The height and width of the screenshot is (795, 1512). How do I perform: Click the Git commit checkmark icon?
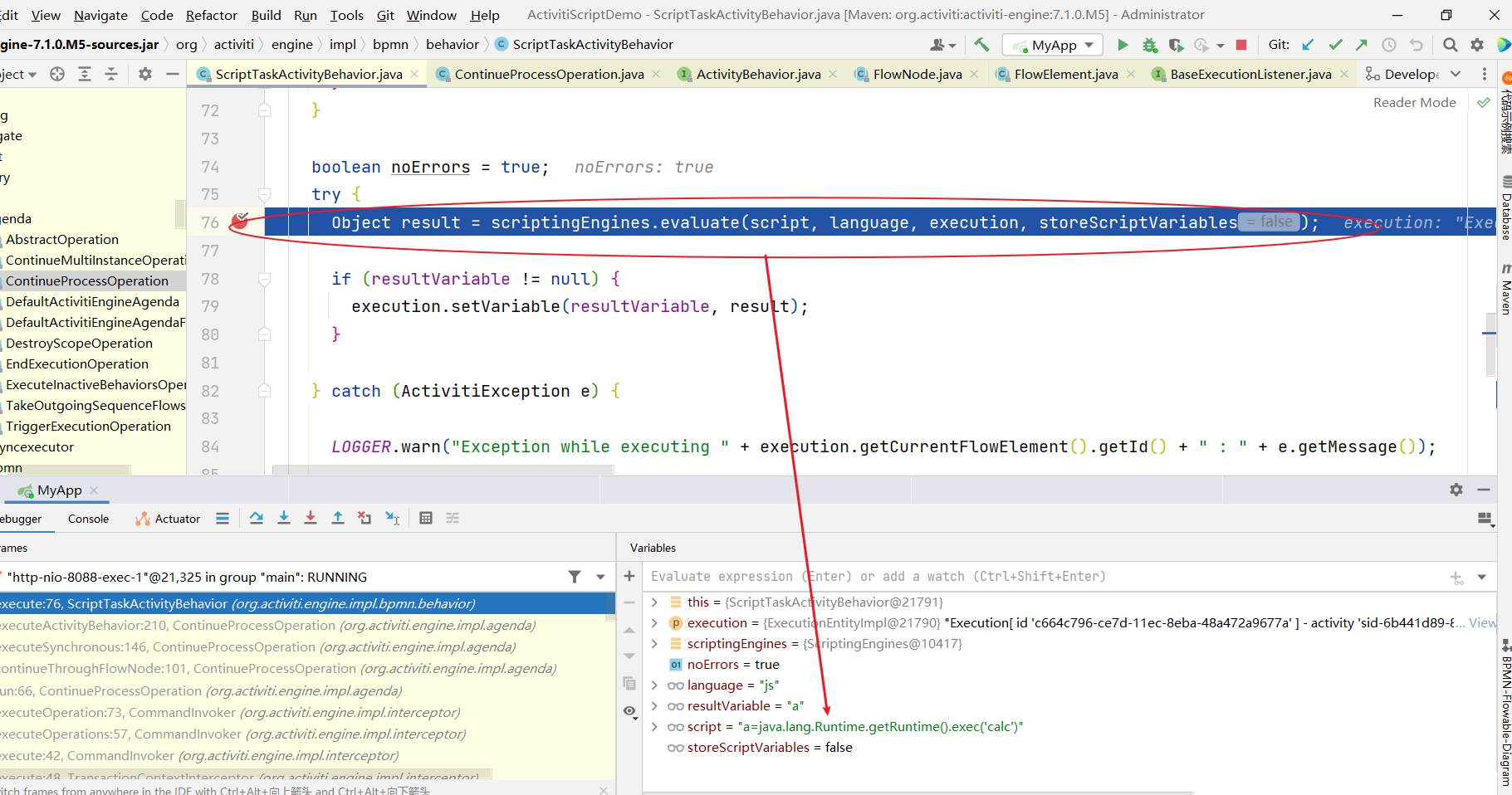[1335, 45]
